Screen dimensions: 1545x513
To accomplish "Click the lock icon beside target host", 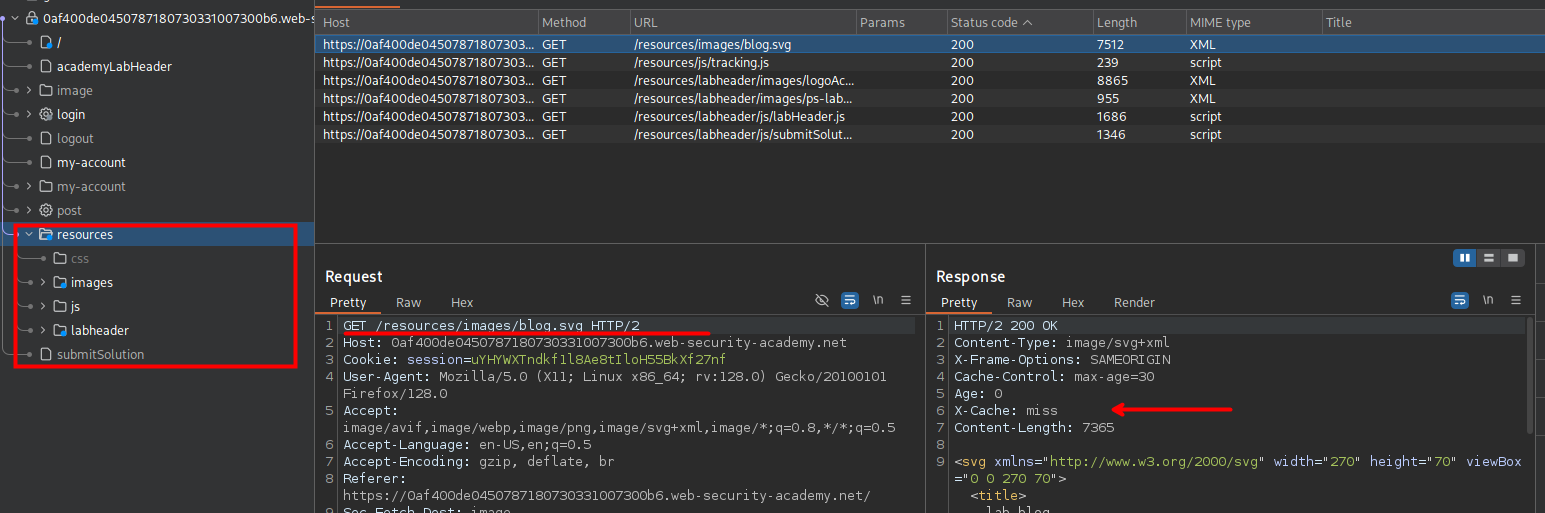I will point(30,18).
